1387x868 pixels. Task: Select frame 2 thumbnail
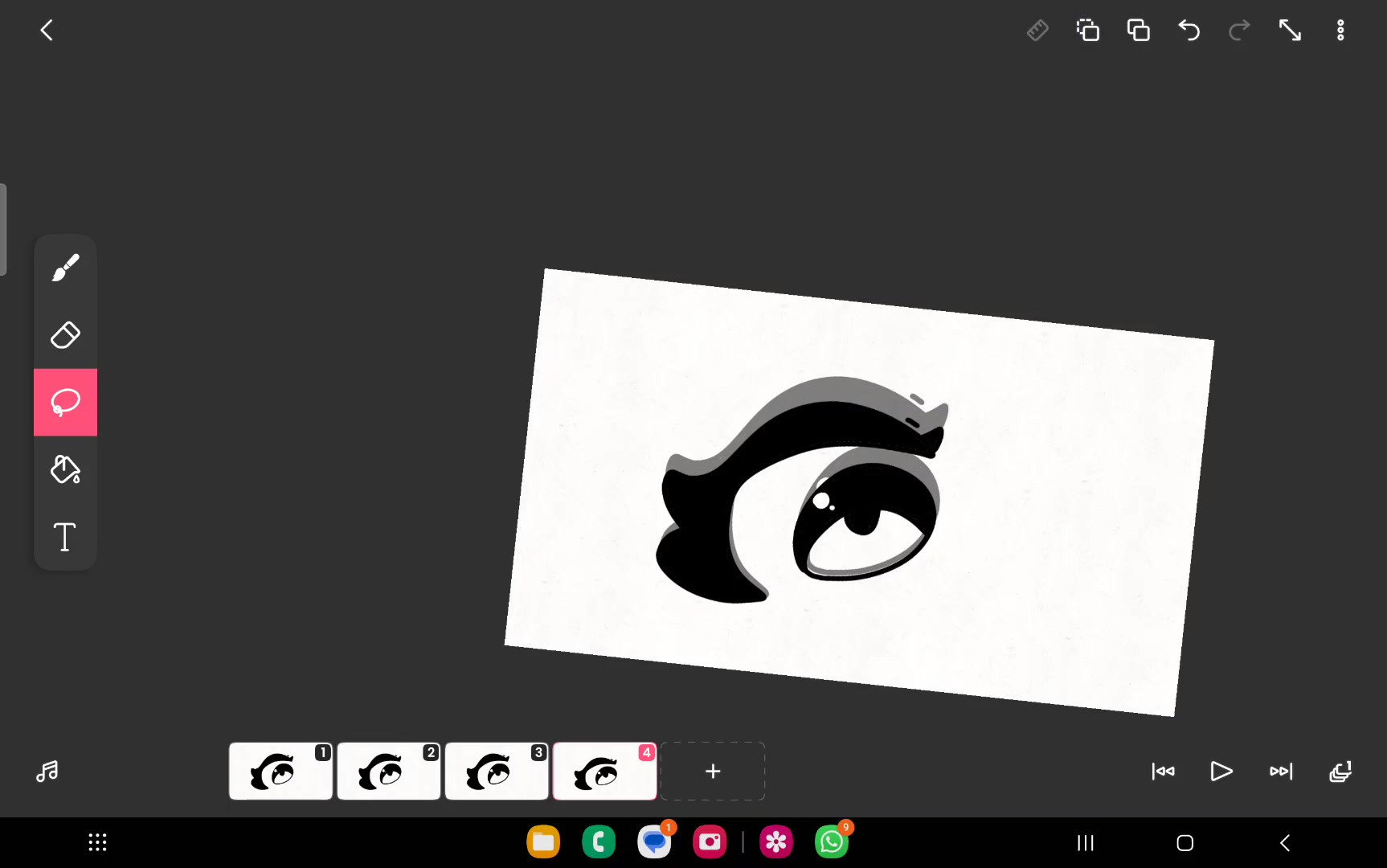point(389,772)
